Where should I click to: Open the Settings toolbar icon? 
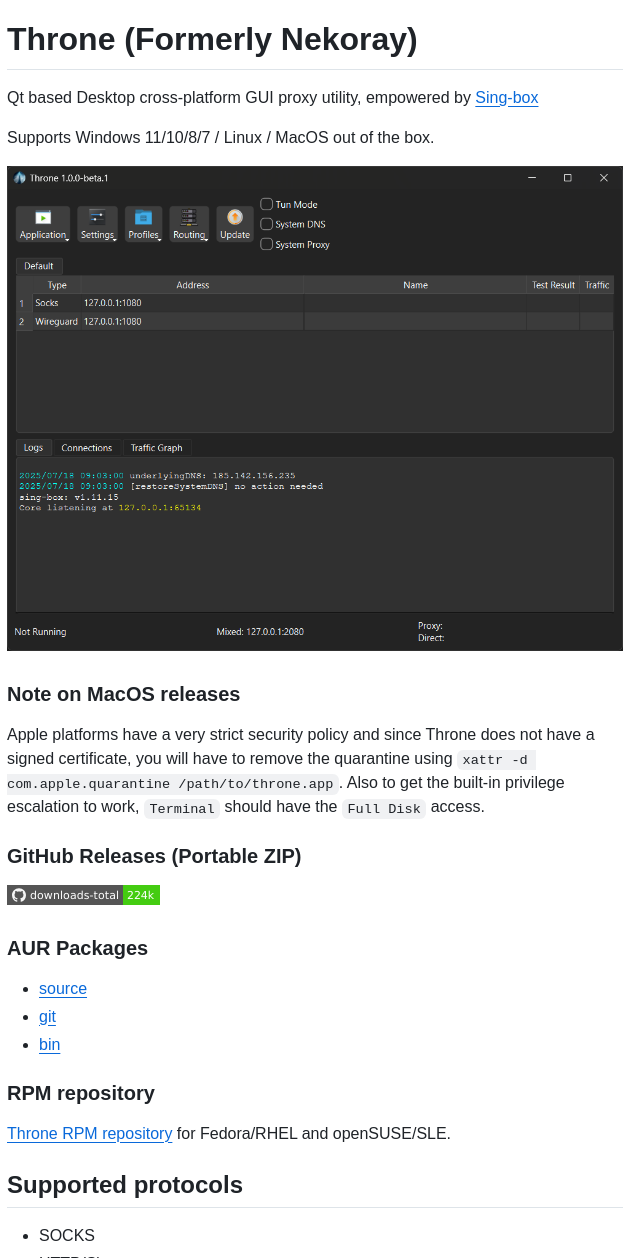(97, 218)
